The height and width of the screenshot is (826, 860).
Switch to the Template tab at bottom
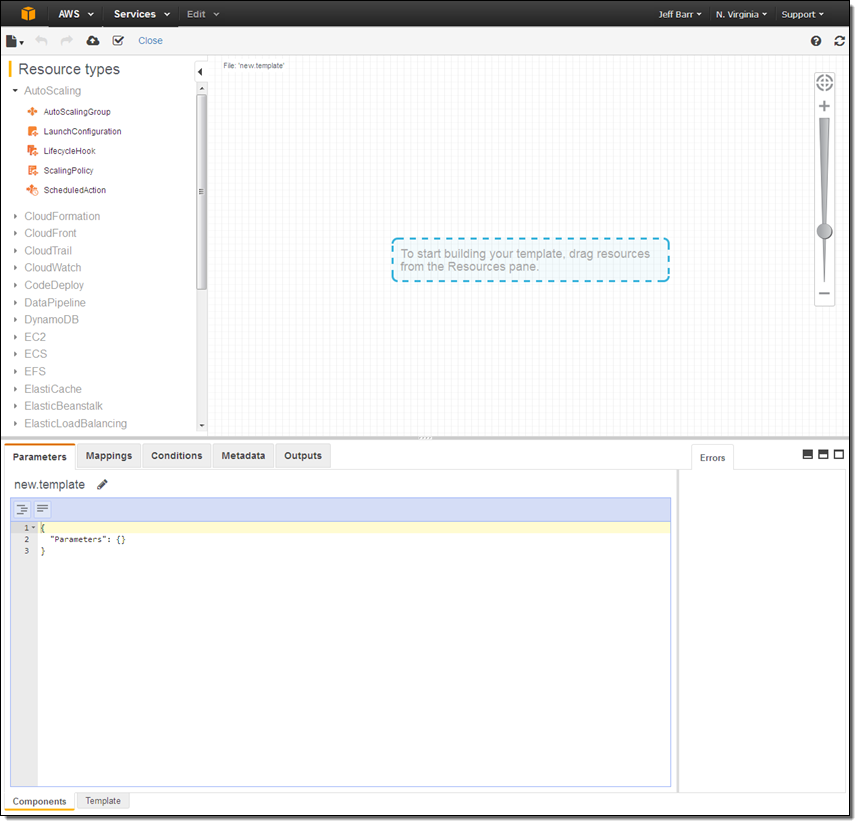pos(103,801)
